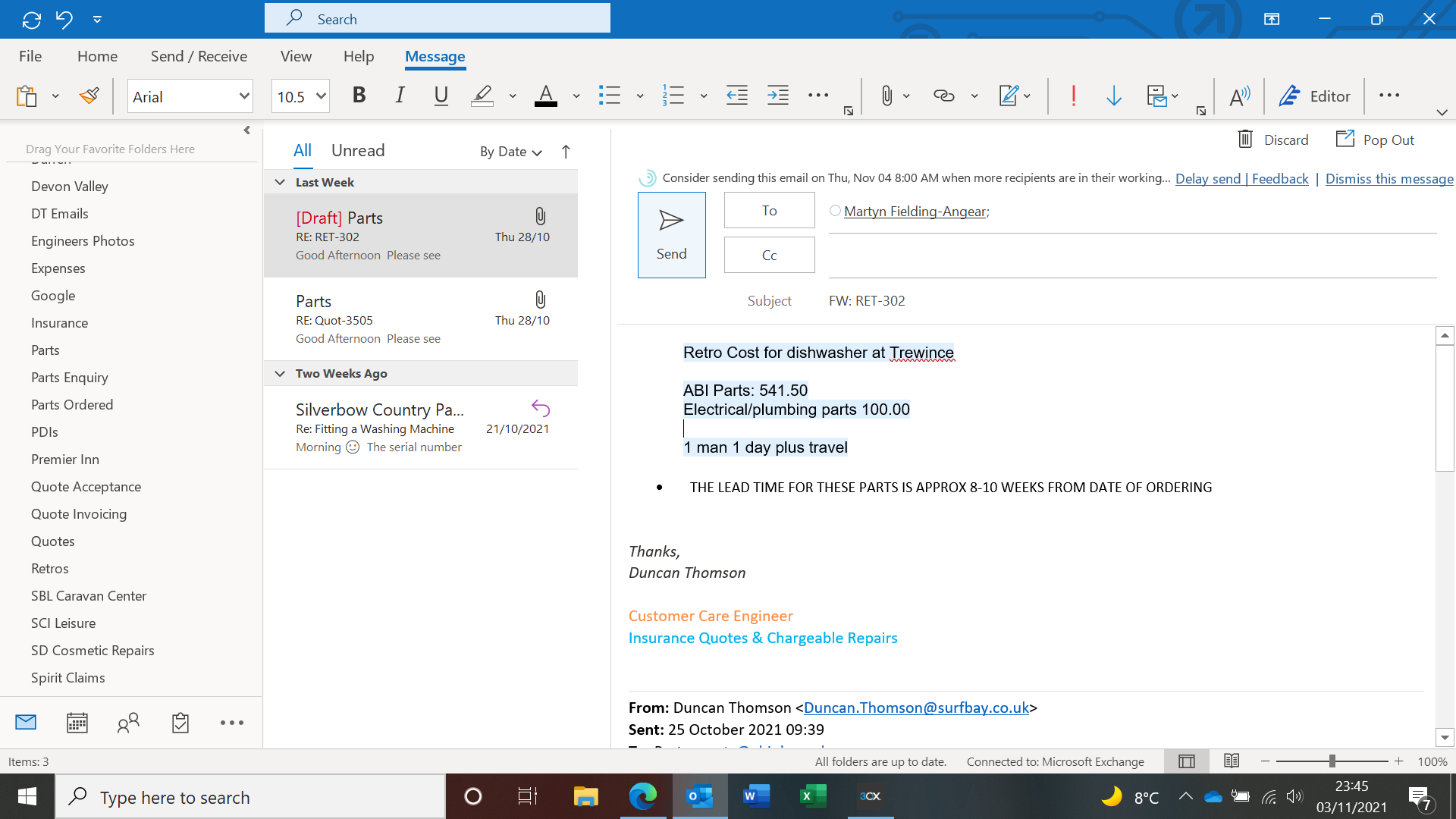1456x819 pixels.
Task: Click the Read Aloud icon
Action: [1239, 96]
